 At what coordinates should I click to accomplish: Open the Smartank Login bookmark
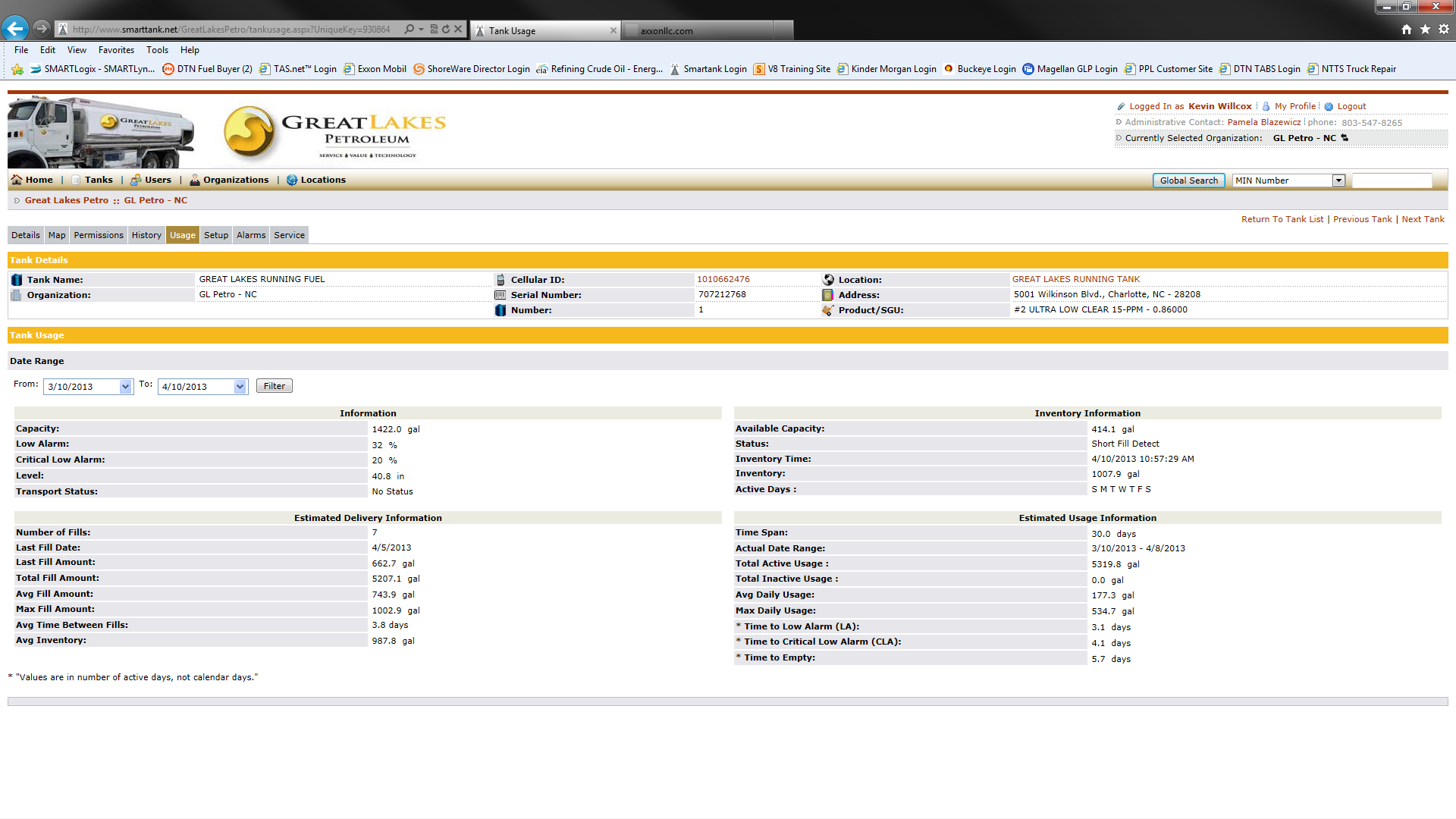coord(708,69)
